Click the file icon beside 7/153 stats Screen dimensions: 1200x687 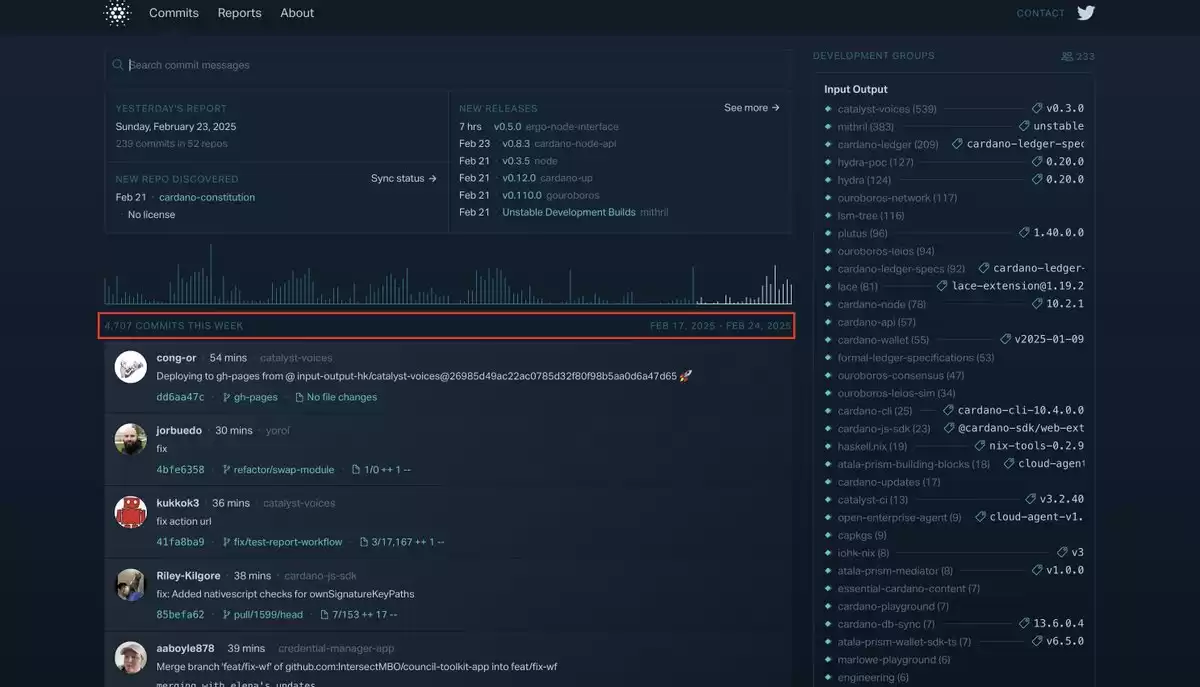(x=325, y=614)
